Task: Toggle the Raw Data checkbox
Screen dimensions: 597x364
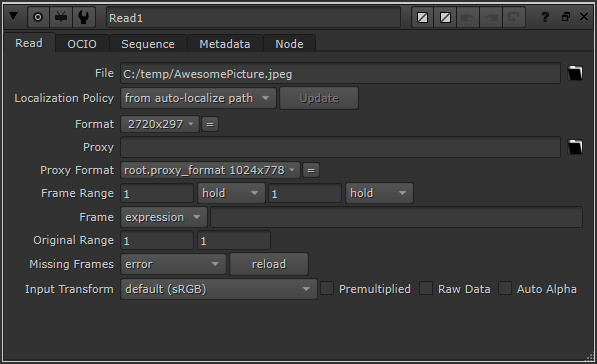Action: click(x=426, y=288)
